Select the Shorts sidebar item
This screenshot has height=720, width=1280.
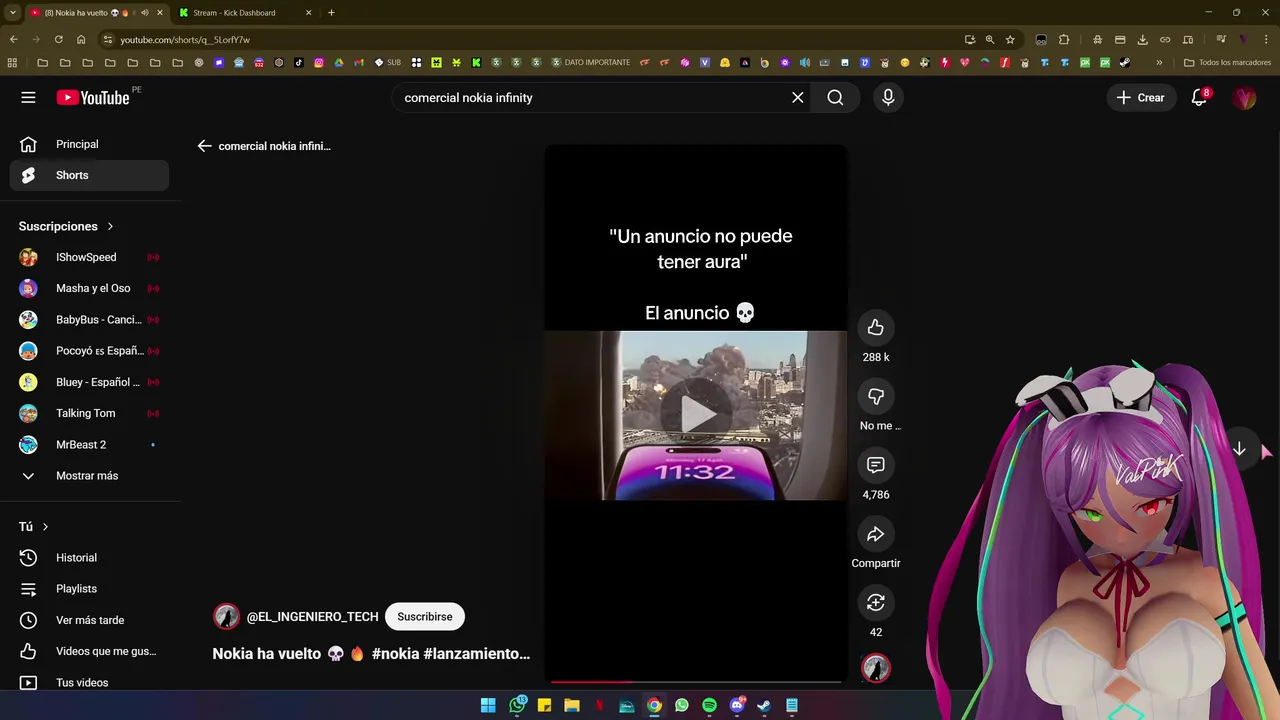(90, 175)
